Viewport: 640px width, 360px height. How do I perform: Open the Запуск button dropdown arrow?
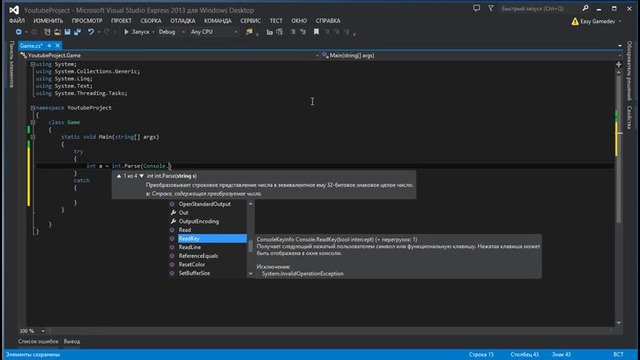pyautogui.click(x=153, y=32)
